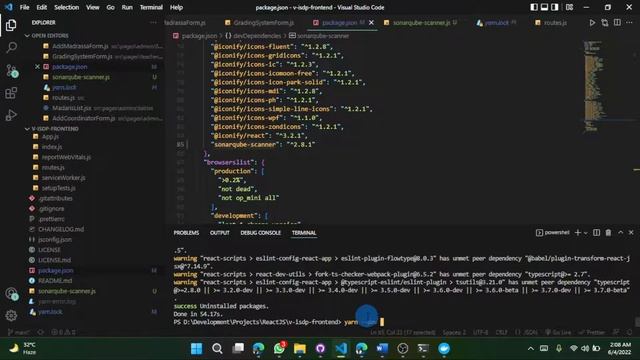Switch to the Output panel tab
Image resolution: width=640 pixels, height=360 pixels.
tap(220, 233)
